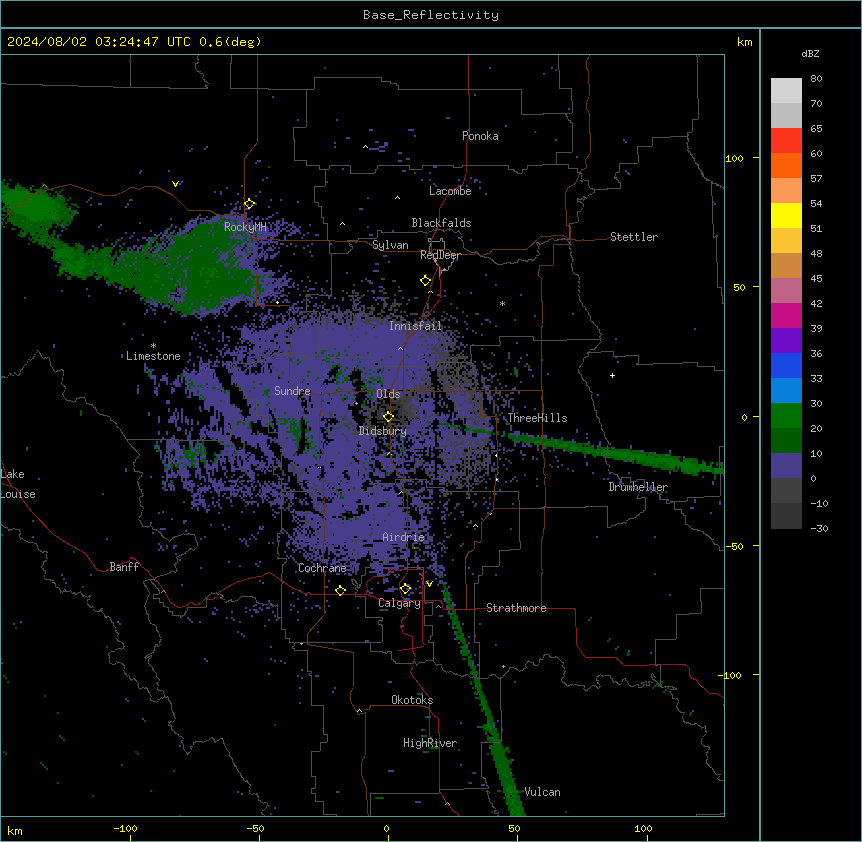Screen dimensions: 862x842
Task: Pick the indigo 0-10 dBZ legend swatch
Action: pos(786,466)
